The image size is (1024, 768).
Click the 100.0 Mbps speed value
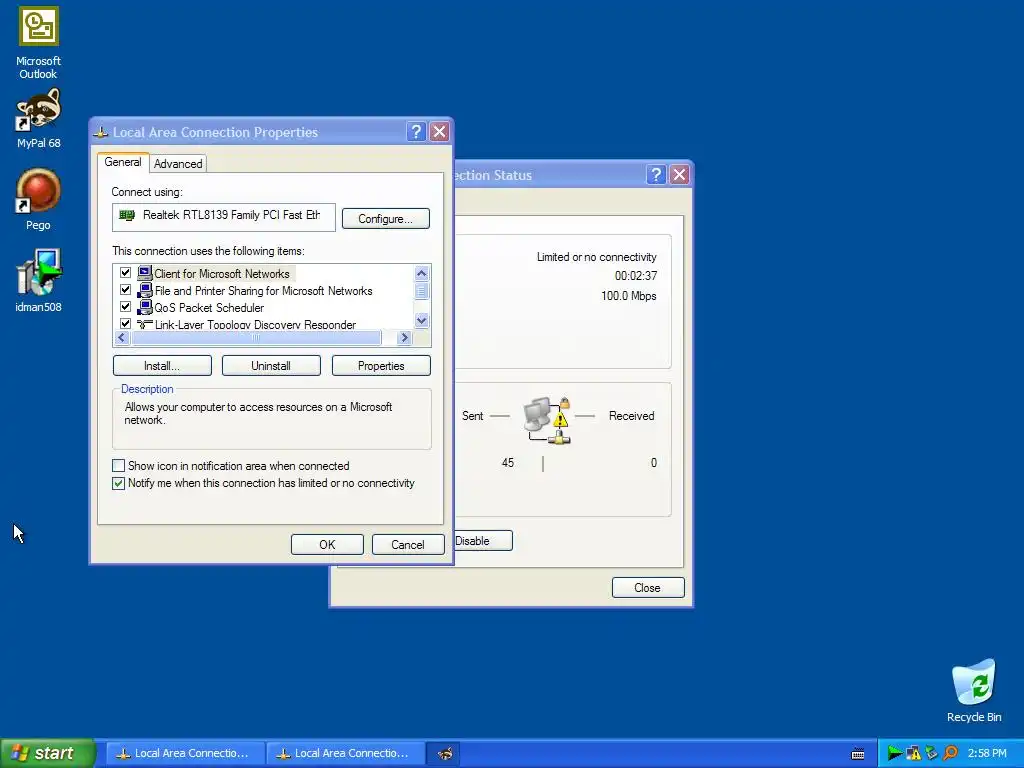tap(628, 296)
